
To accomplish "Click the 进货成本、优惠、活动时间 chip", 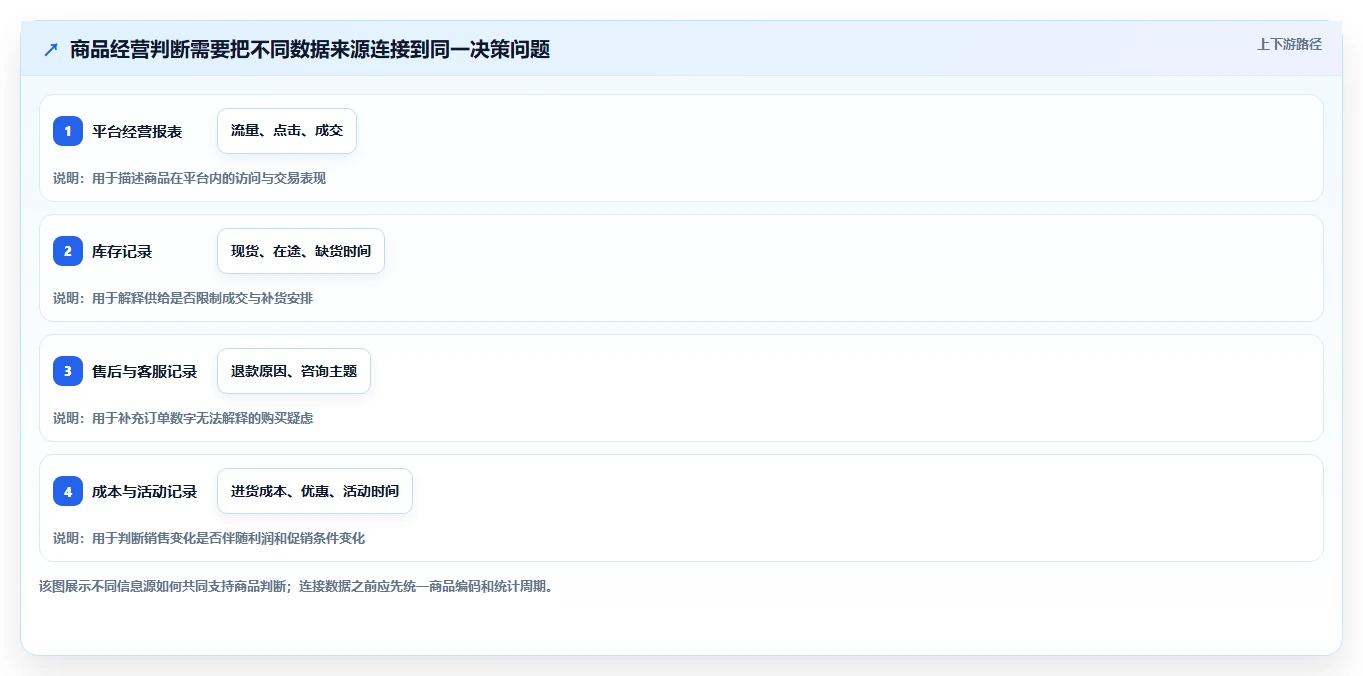I will [x=315, y=491].
